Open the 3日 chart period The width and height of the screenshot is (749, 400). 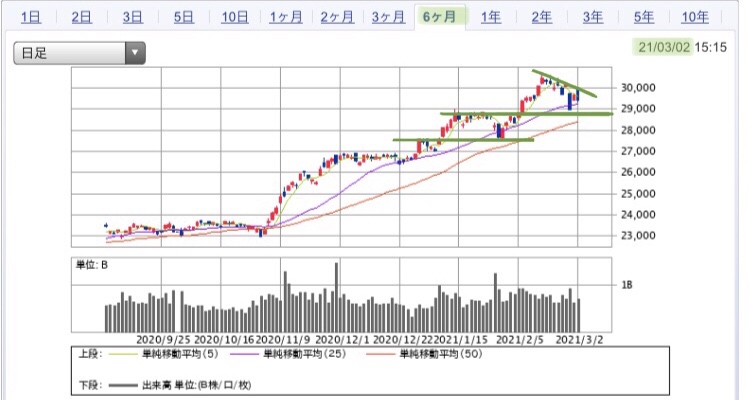[x=133, y=18]
